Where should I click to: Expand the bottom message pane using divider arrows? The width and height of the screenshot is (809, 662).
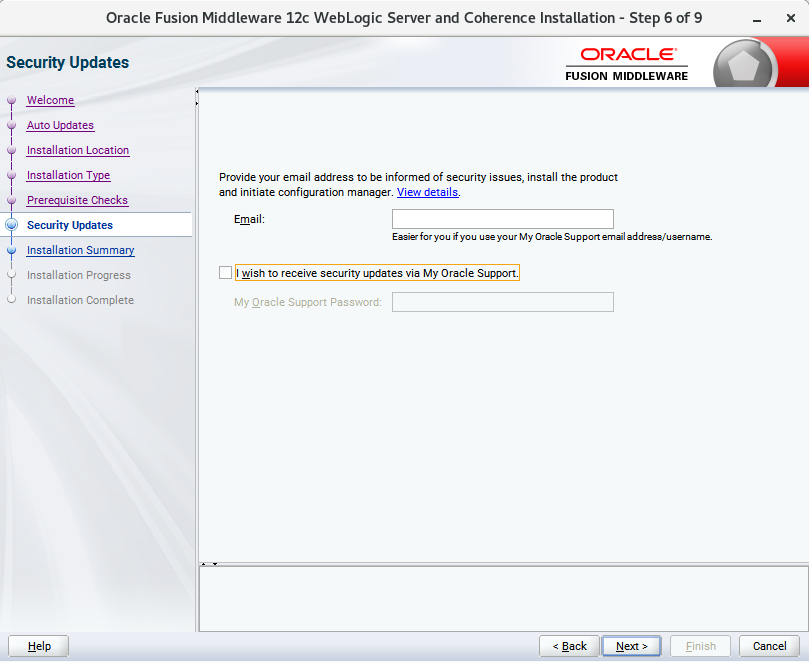[x=204, y=564]
